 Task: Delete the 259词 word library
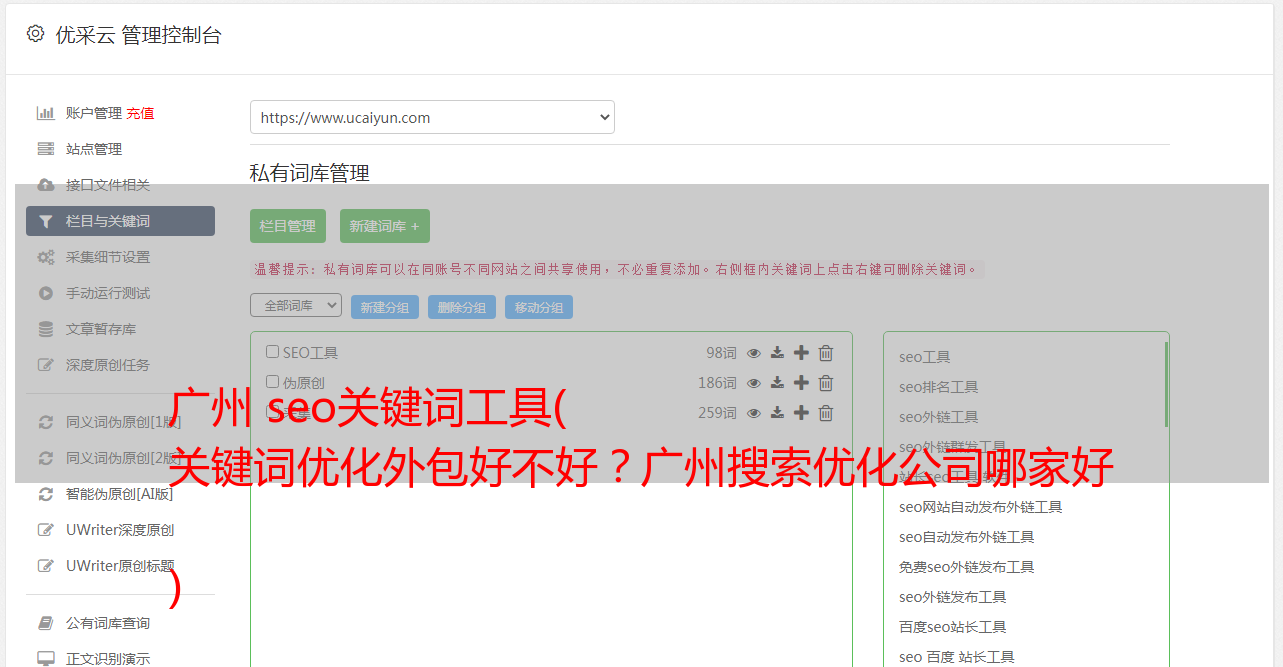point(826,413)
